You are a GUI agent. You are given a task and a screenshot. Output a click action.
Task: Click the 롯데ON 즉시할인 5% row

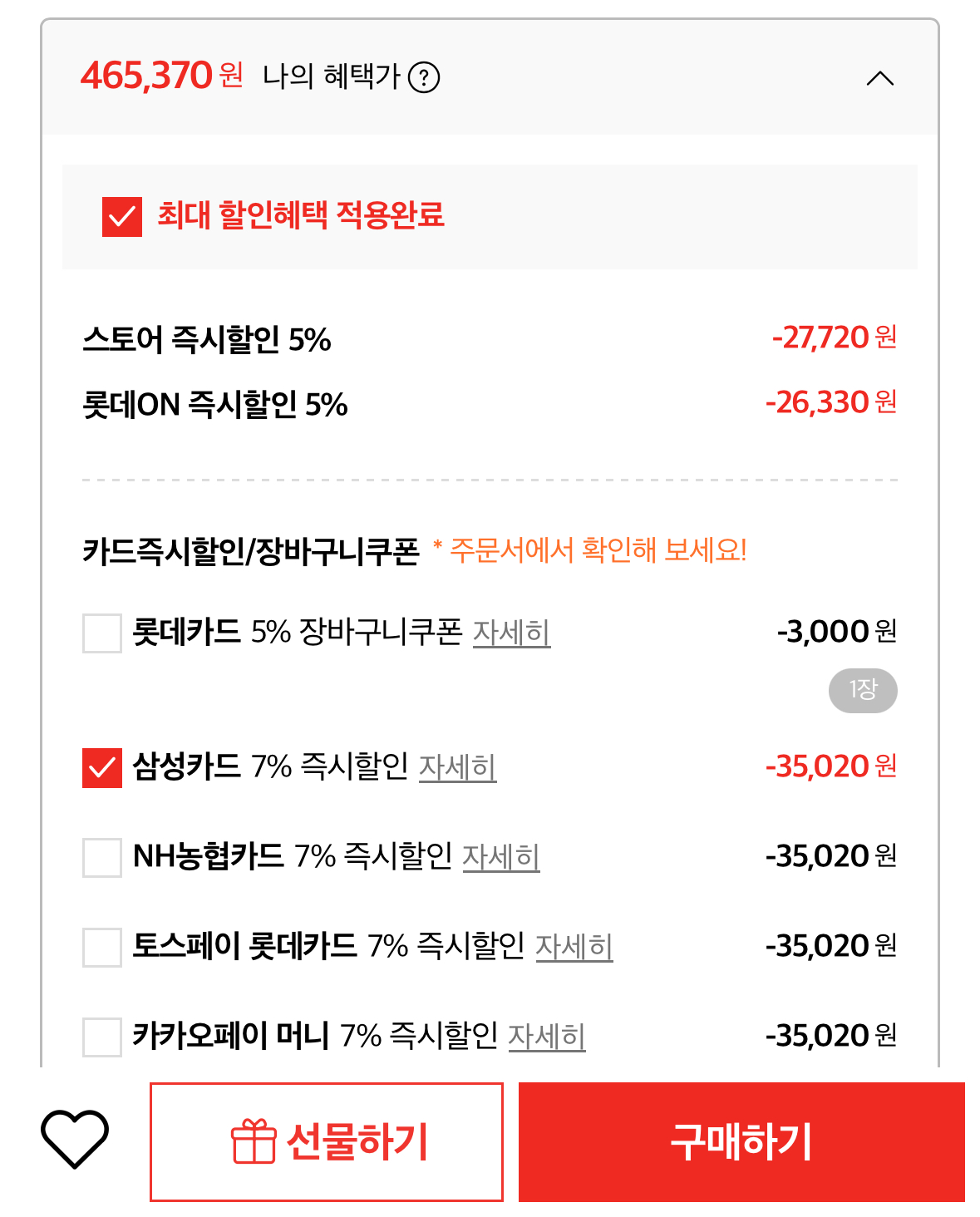(x=215, y=405)
